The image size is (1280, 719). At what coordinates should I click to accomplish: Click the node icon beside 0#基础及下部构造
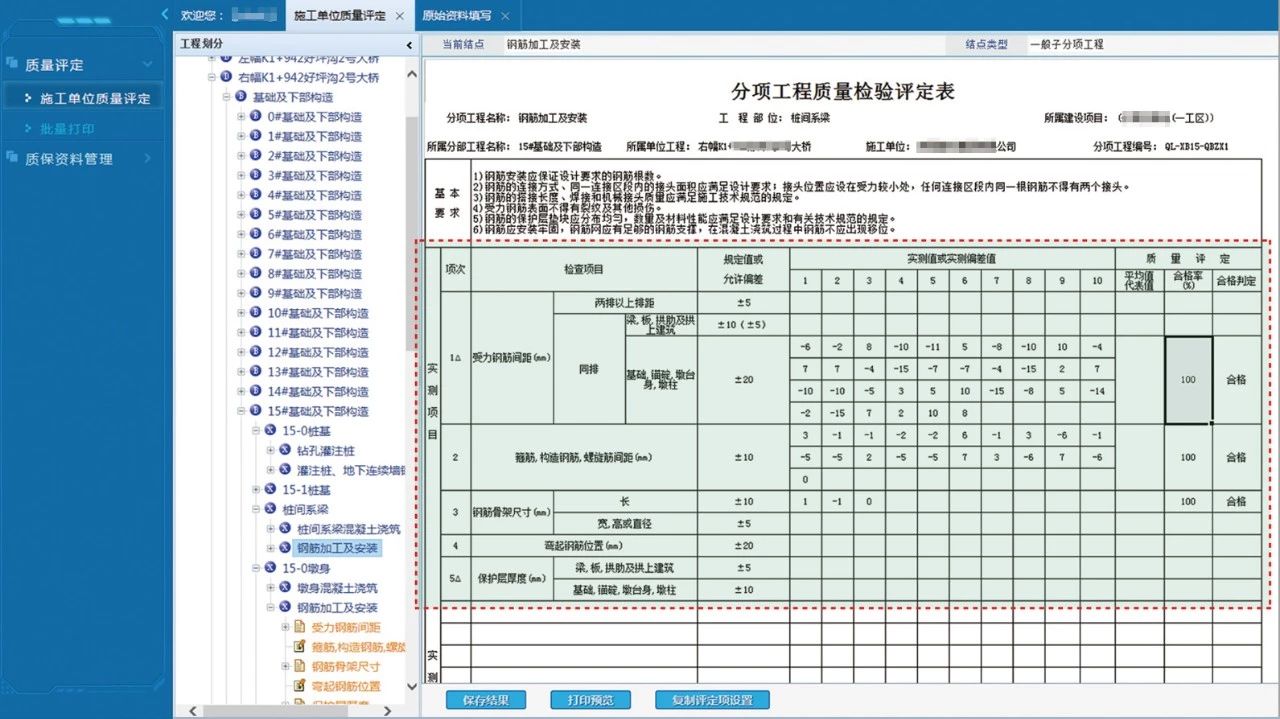click(256, 116)
